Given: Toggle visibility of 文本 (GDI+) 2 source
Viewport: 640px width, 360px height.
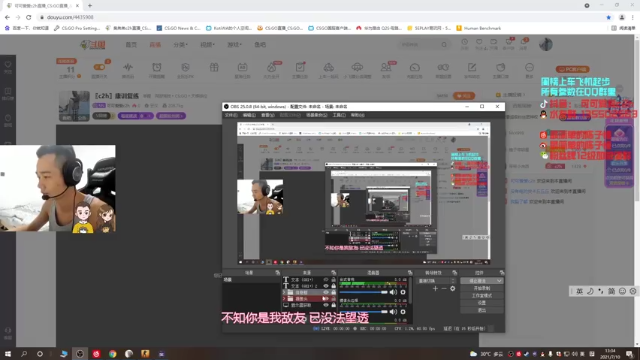Looking at the screenshot, I should [x=326, y=286].
